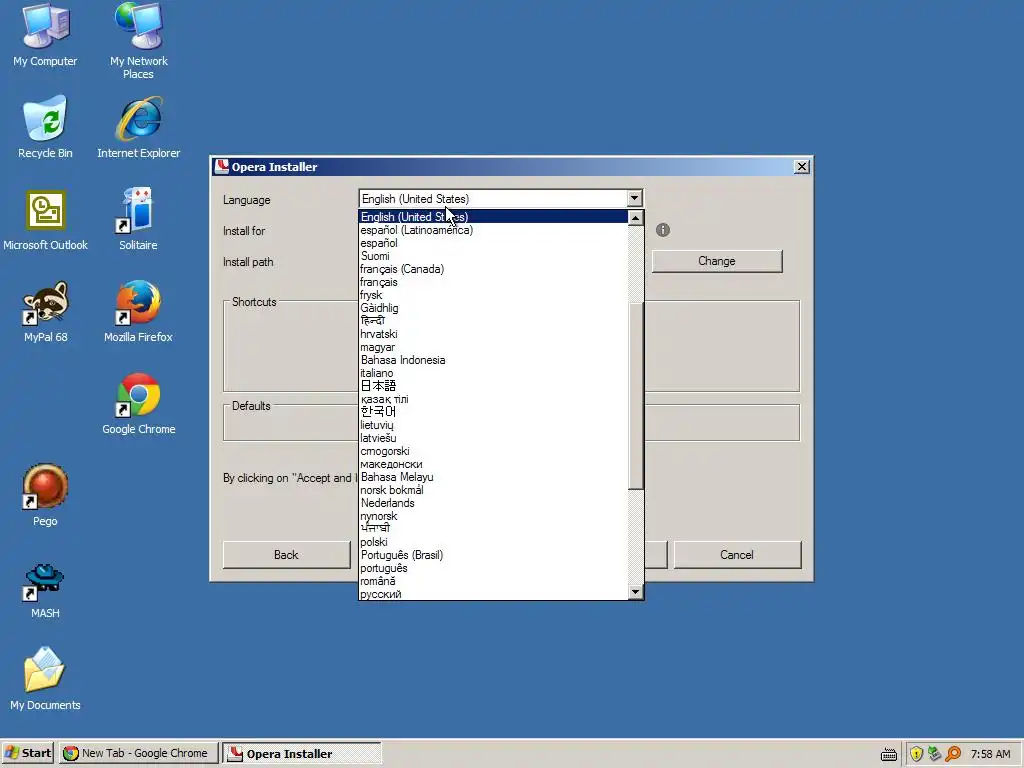Switch to New Tab - Google Chrome taskbar item
This screenshot has width=1024, height=768.
pos(137,754)
